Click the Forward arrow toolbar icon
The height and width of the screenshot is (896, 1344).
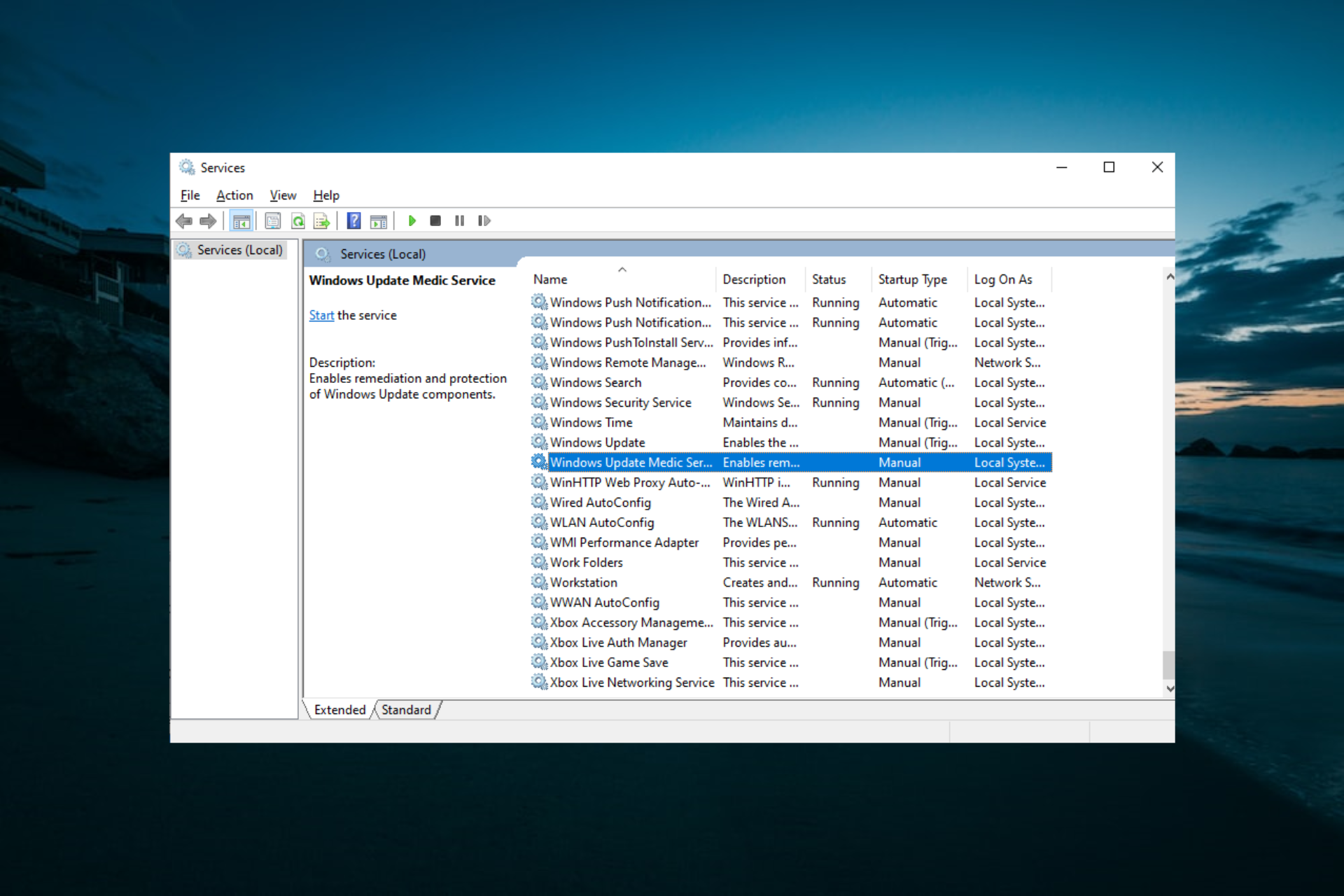tap(208, 221)
